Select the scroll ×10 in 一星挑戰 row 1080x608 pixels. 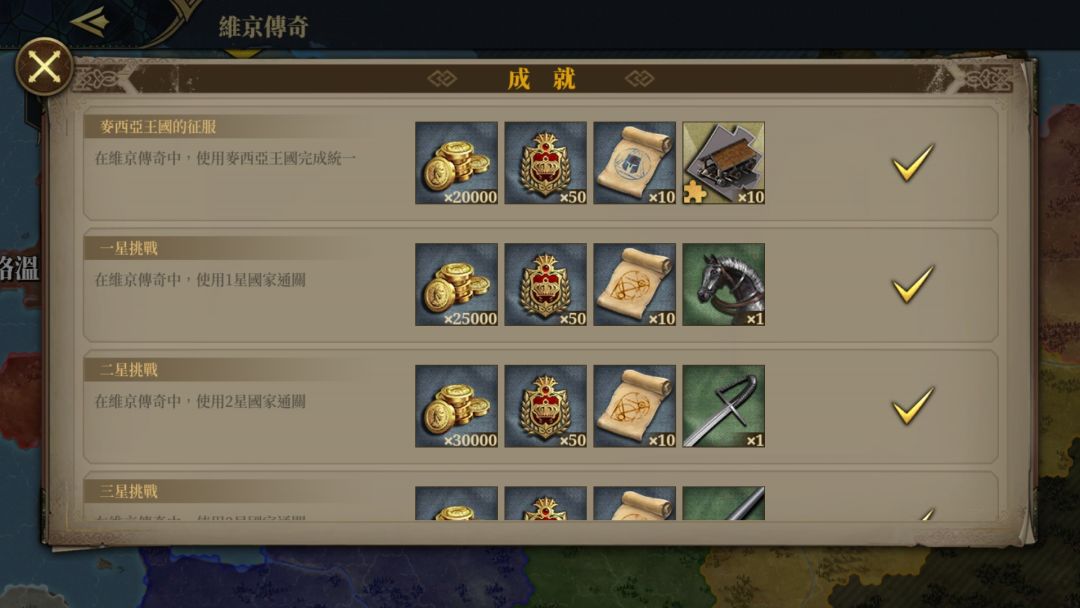634,284
